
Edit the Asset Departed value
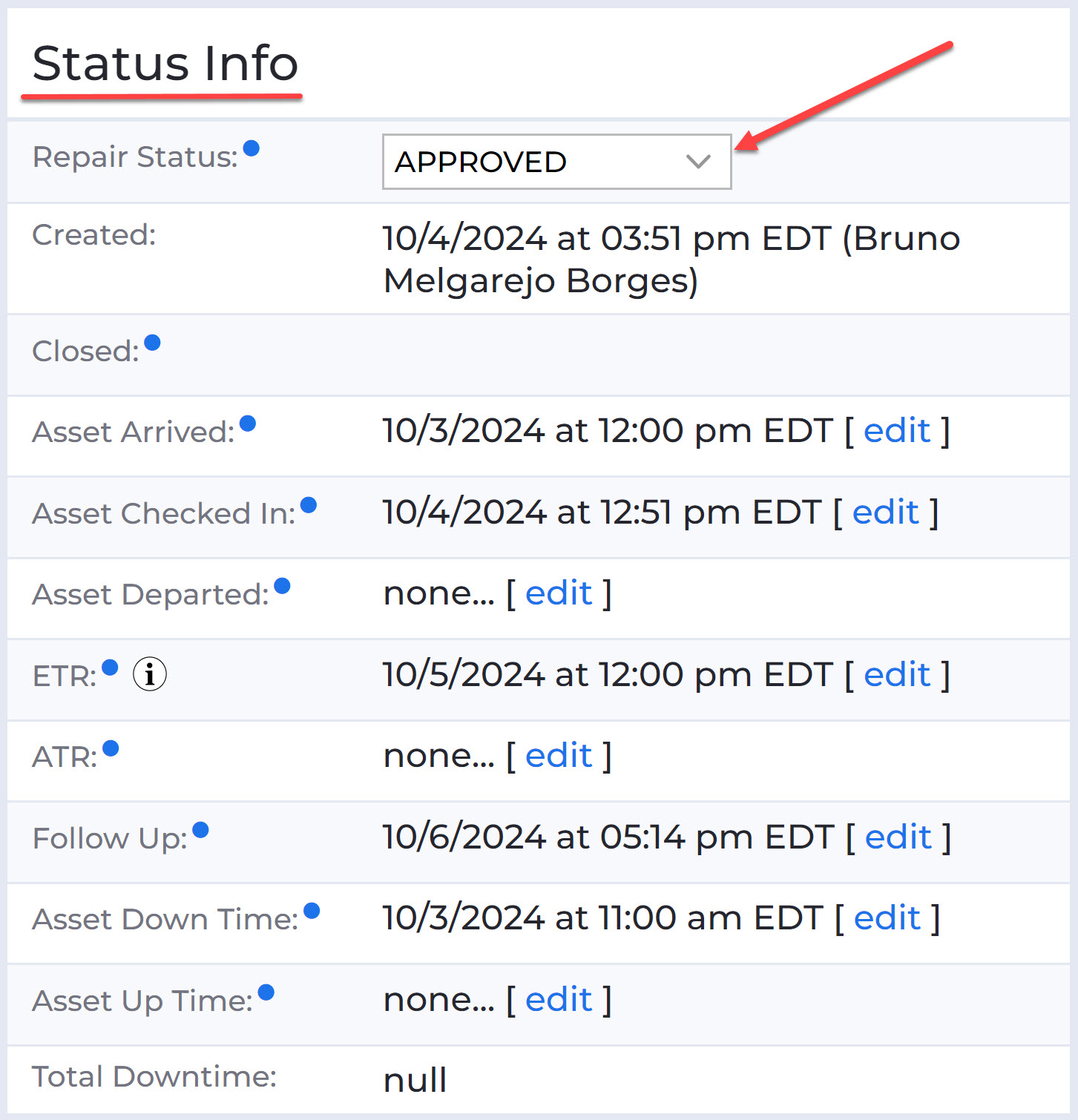pos(559,593)
